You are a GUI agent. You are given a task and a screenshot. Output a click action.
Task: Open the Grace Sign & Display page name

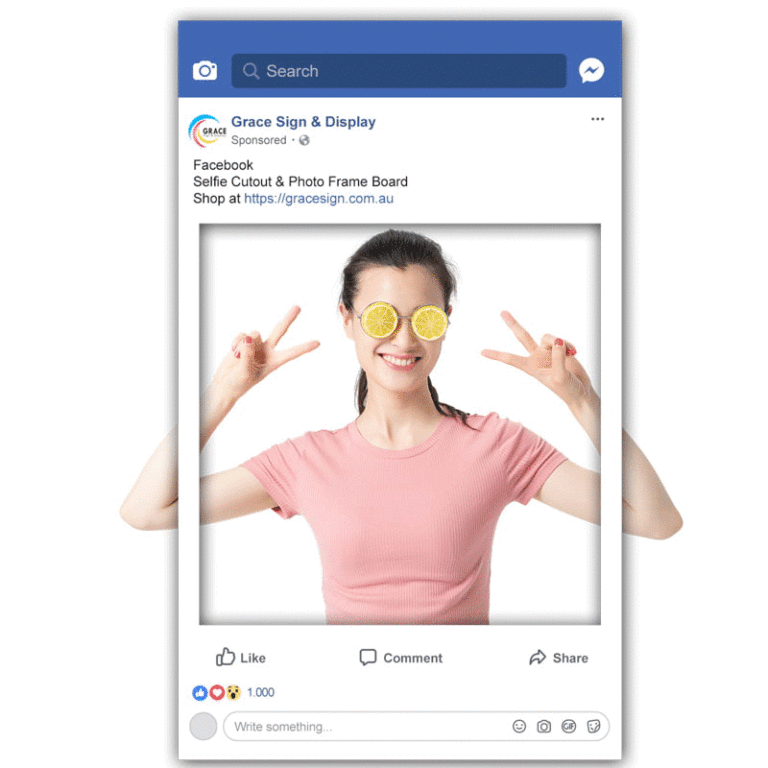[303, 121]
